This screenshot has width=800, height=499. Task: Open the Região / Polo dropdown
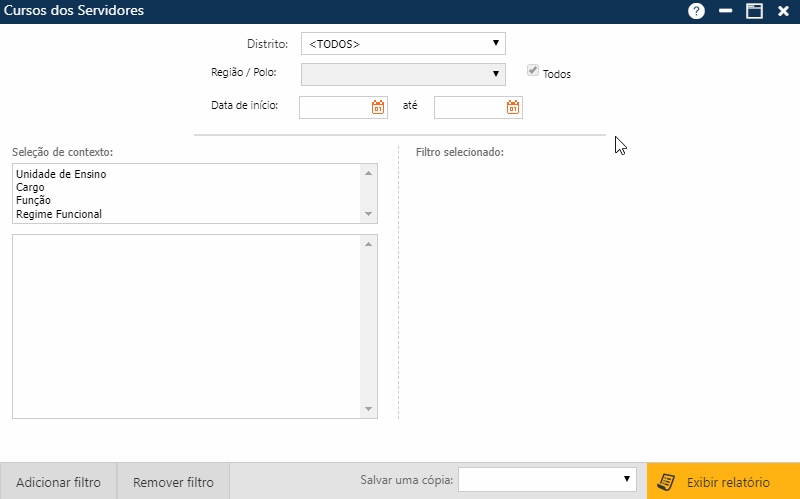click(x=403, y=74)
